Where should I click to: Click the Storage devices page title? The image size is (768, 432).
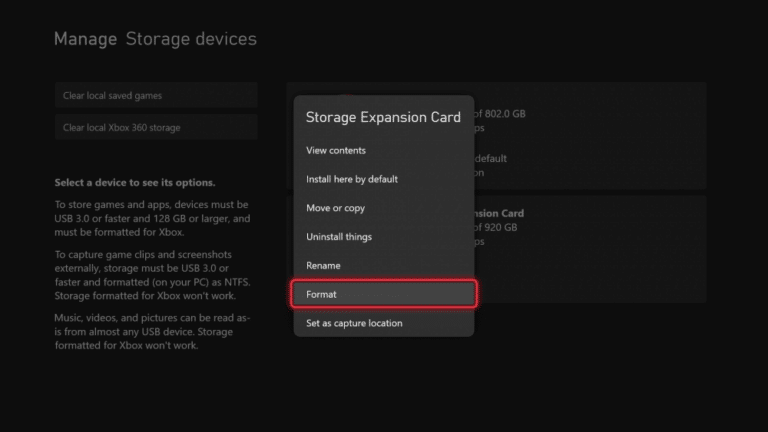coord(191,39)
